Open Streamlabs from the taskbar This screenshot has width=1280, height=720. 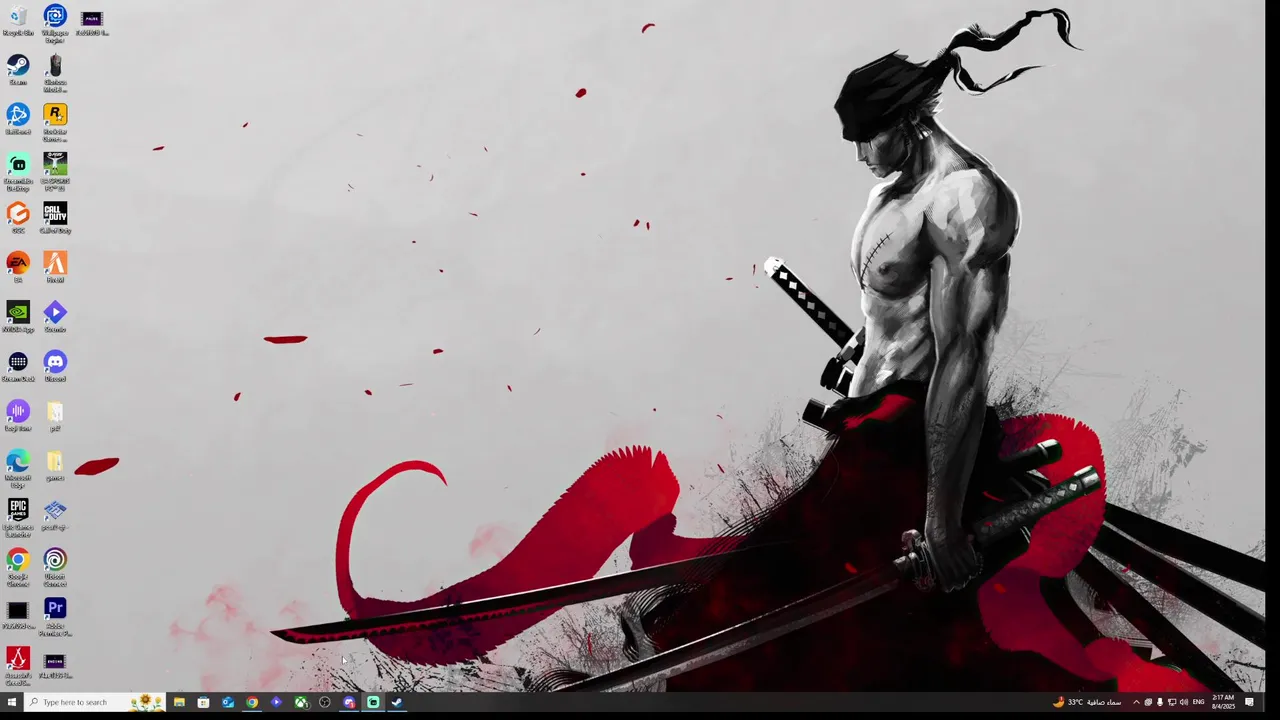click(x=373, y=702)
